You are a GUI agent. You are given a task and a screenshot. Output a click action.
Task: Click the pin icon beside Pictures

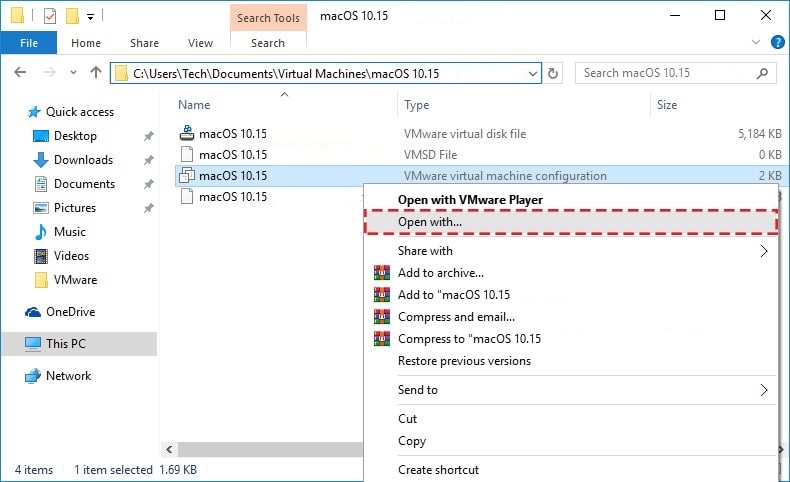148,208
